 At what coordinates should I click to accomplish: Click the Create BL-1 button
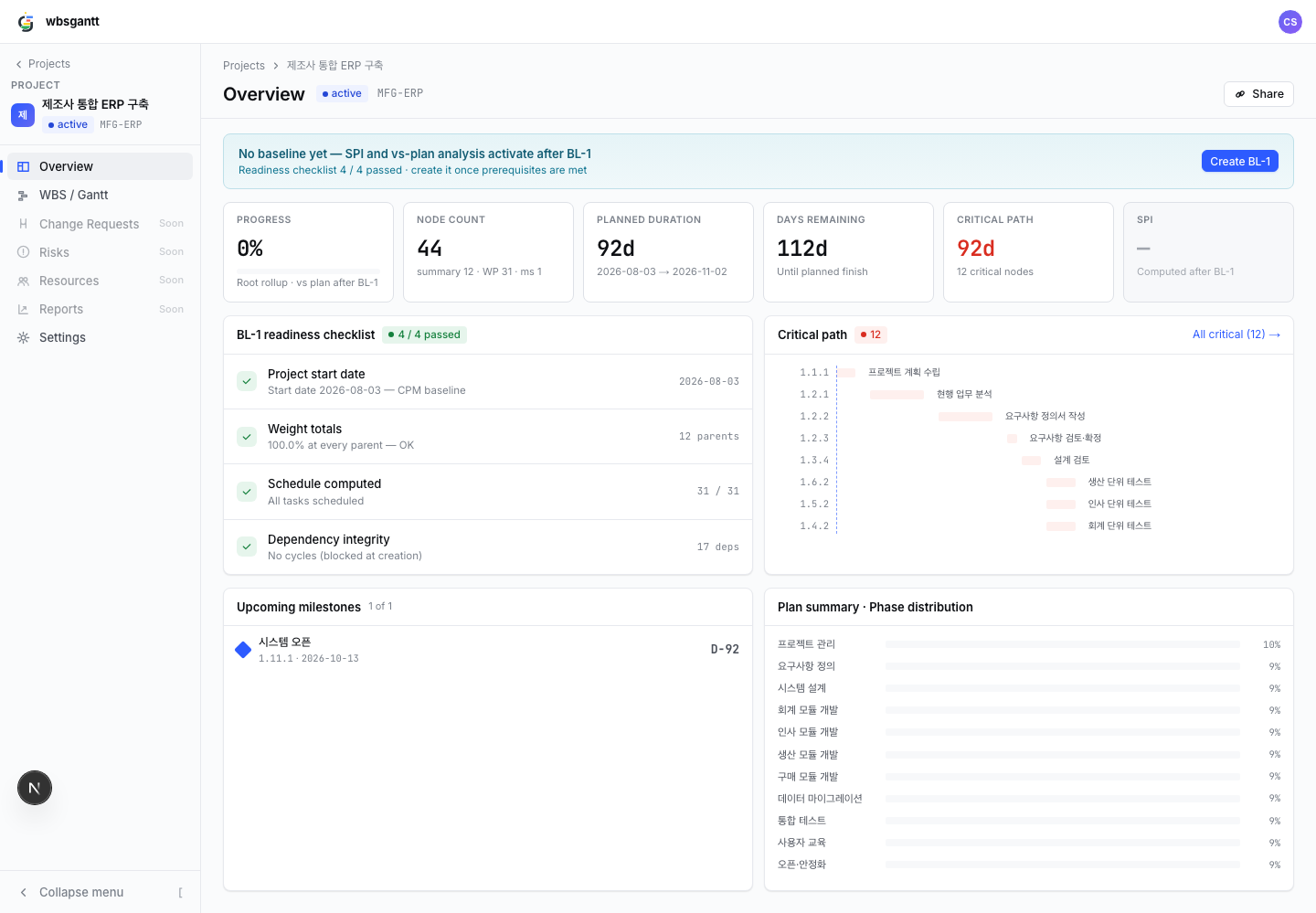pyautogui.click(x=1239, y=161)
